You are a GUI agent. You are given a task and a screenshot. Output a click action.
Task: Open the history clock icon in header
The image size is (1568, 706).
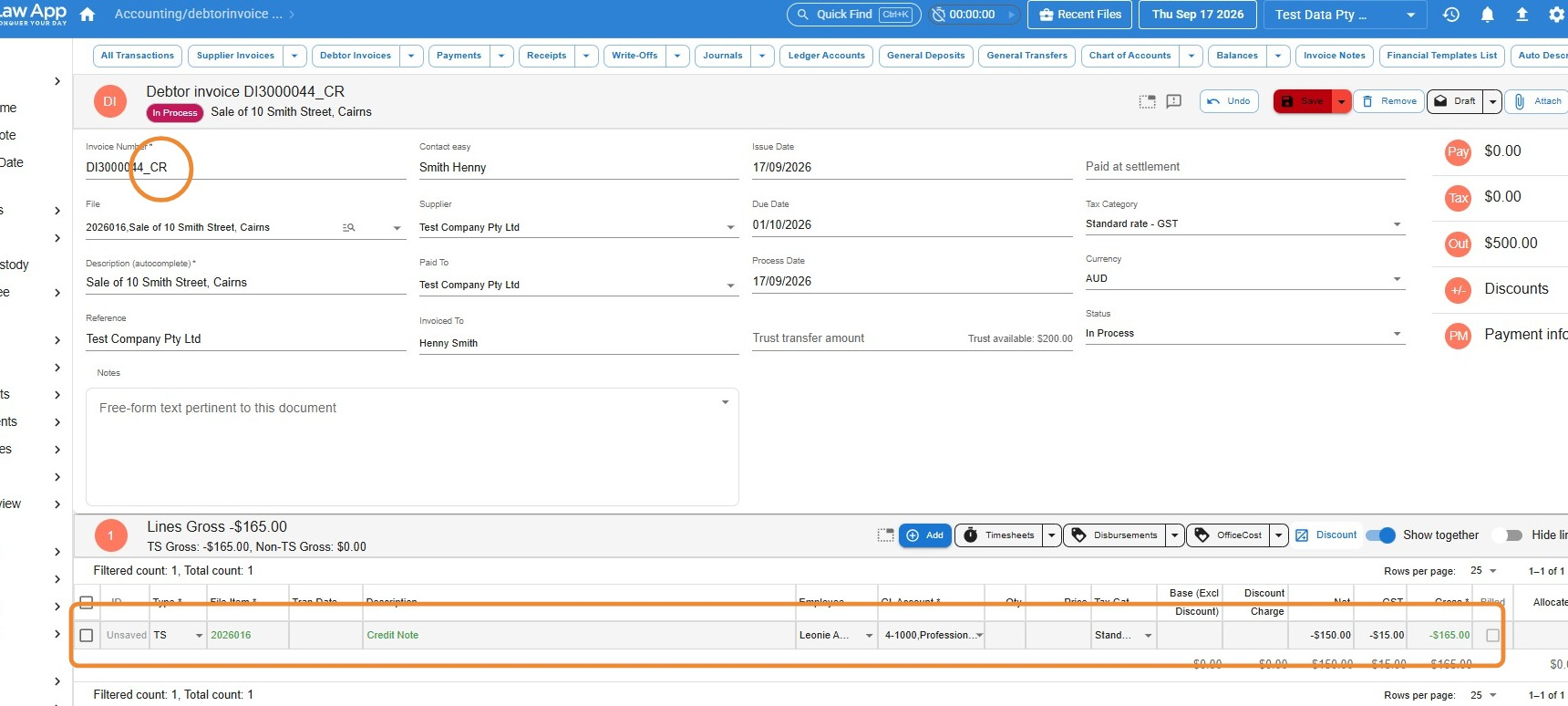click(1451, 15)
